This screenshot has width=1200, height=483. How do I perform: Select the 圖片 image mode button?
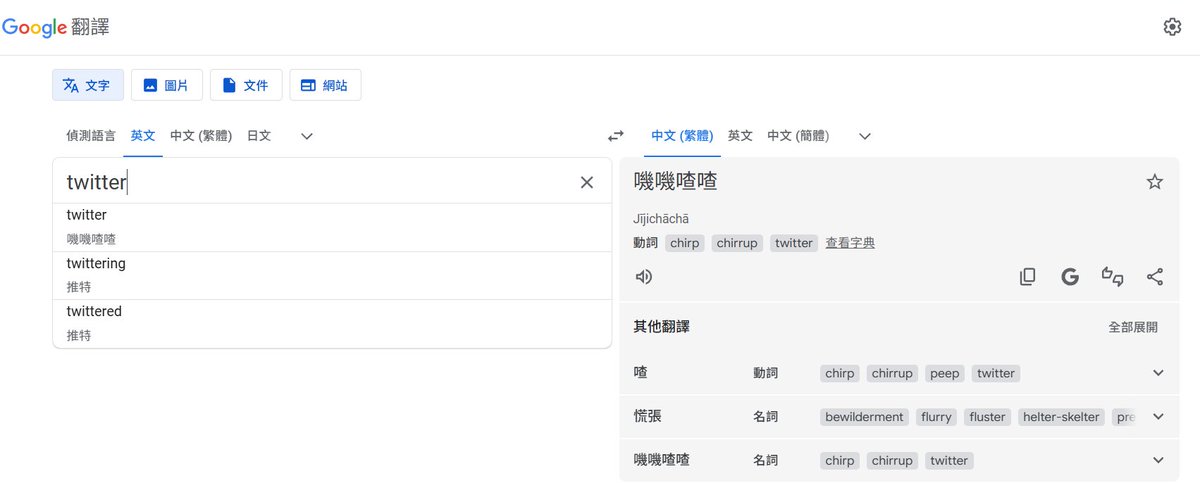point(166,85)
